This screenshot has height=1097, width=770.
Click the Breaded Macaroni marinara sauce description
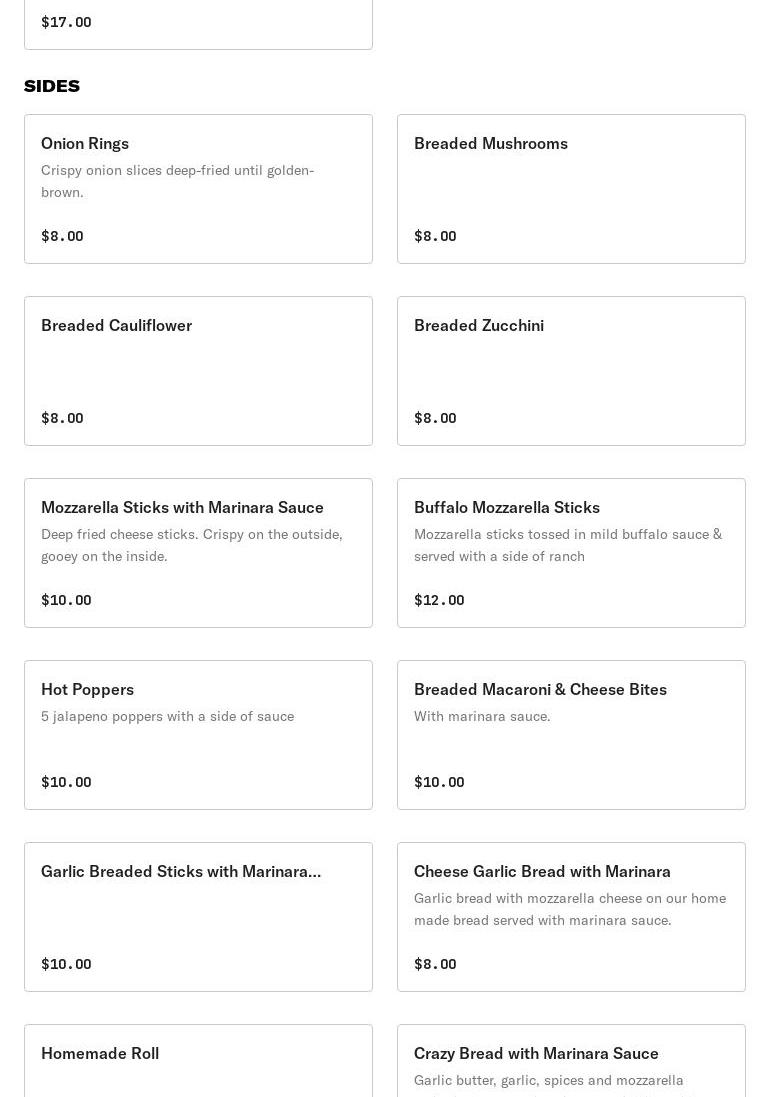(482, 716)
